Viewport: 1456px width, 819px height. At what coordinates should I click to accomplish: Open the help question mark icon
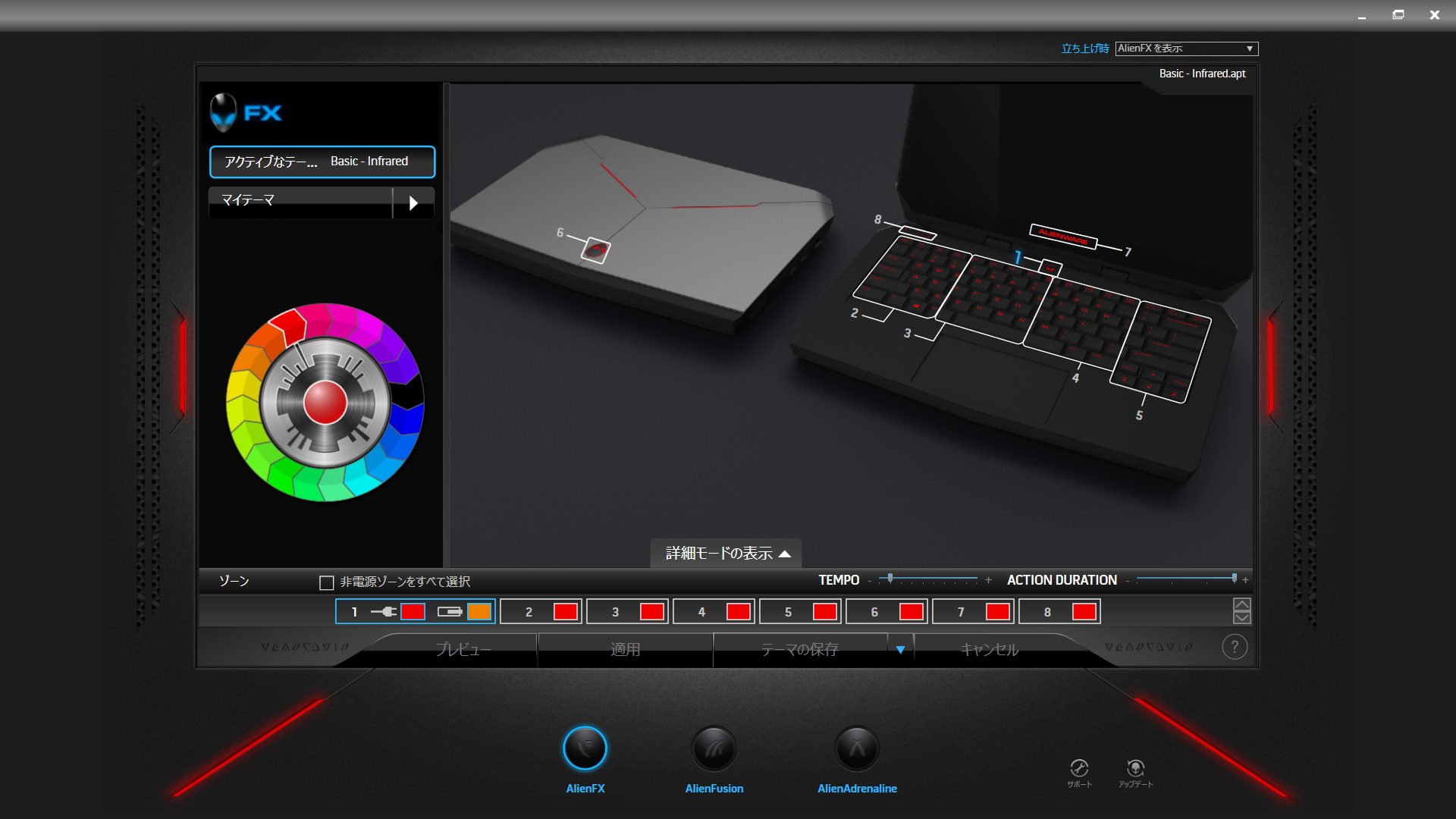(1235, 647)
